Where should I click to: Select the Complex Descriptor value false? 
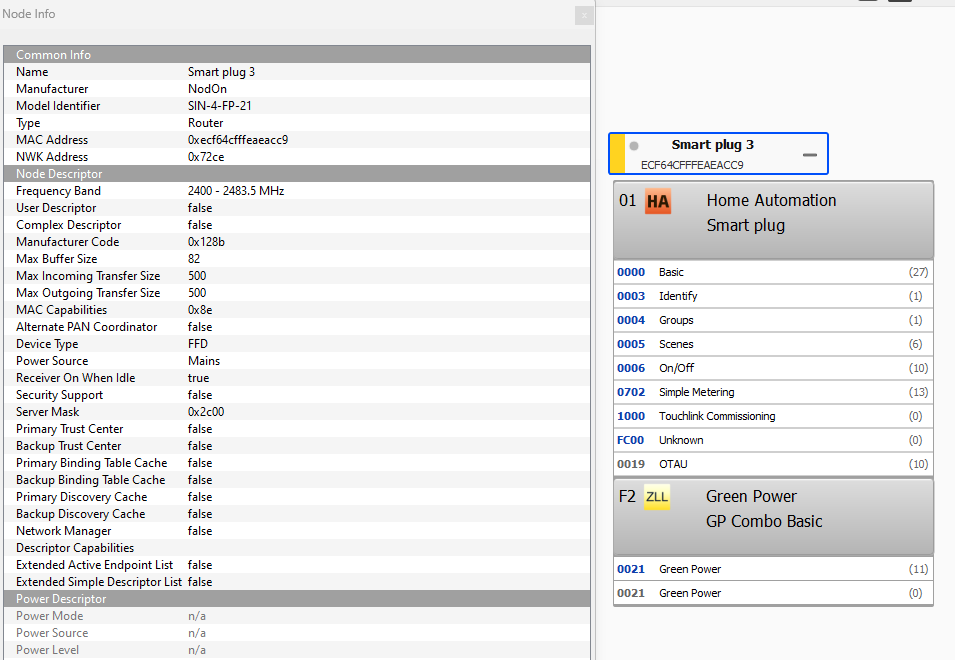tap(200, 225)
